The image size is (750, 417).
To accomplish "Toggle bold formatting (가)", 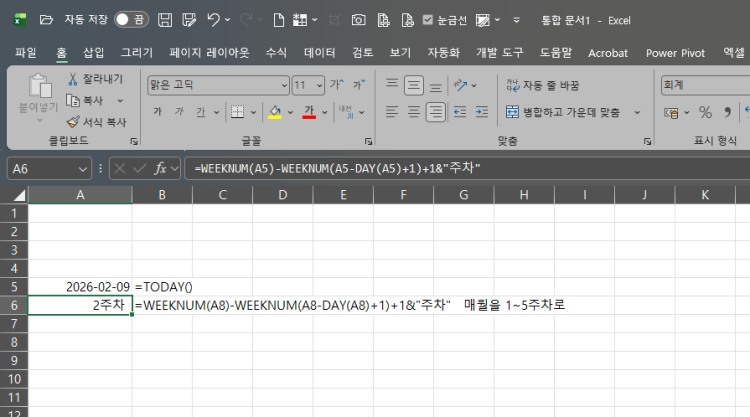I will (157, 112).
